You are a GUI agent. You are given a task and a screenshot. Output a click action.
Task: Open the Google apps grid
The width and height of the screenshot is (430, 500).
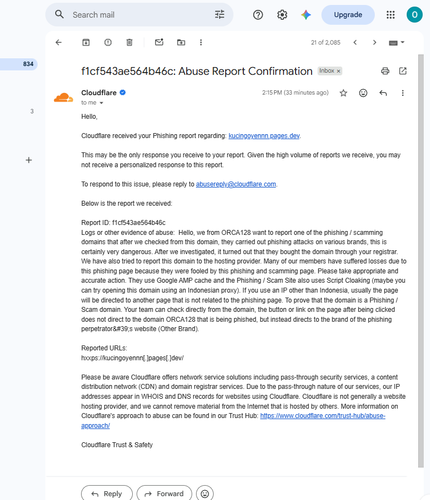390,15
